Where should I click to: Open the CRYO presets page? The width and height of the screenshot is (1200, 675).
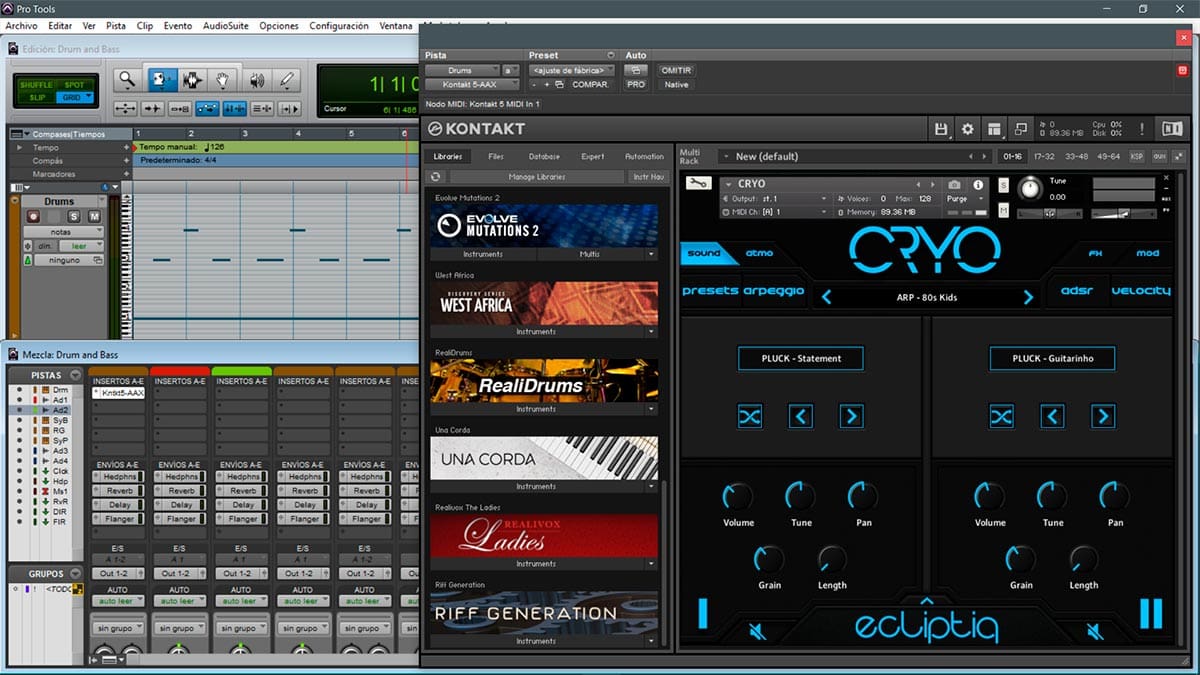click(710, 291)
